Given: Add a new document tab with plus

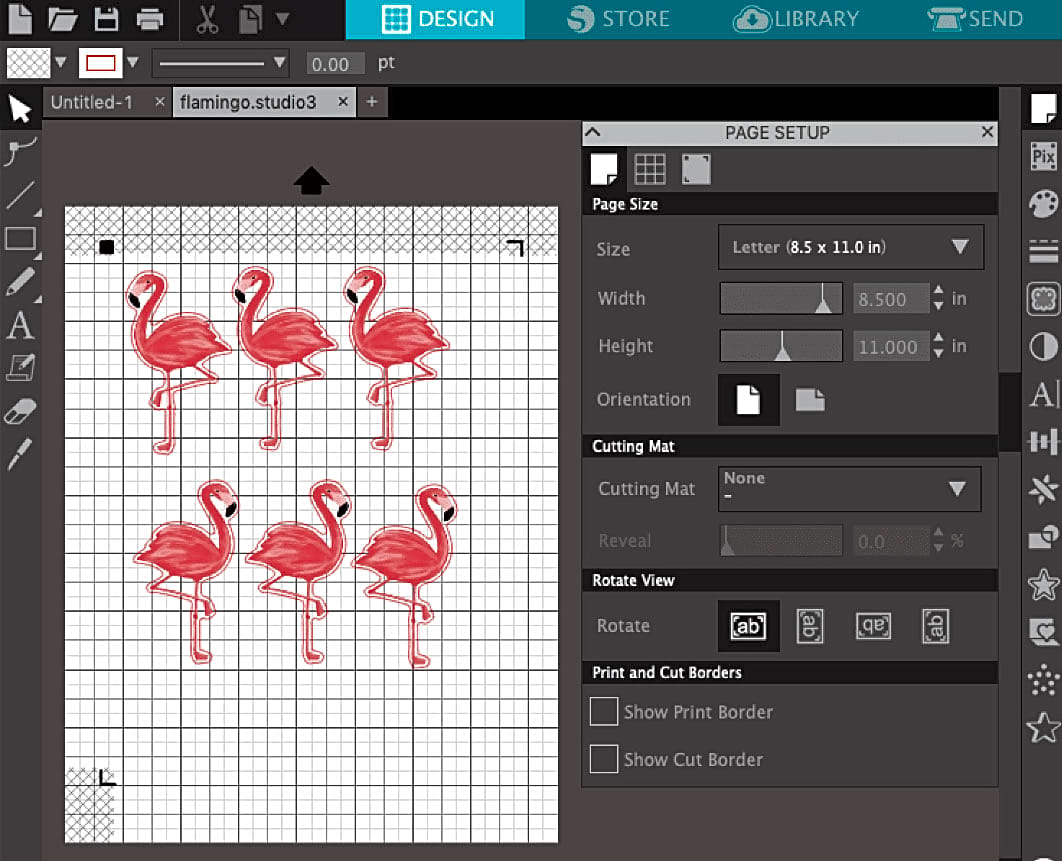Looking at the screenshot, I should point(372,102).
